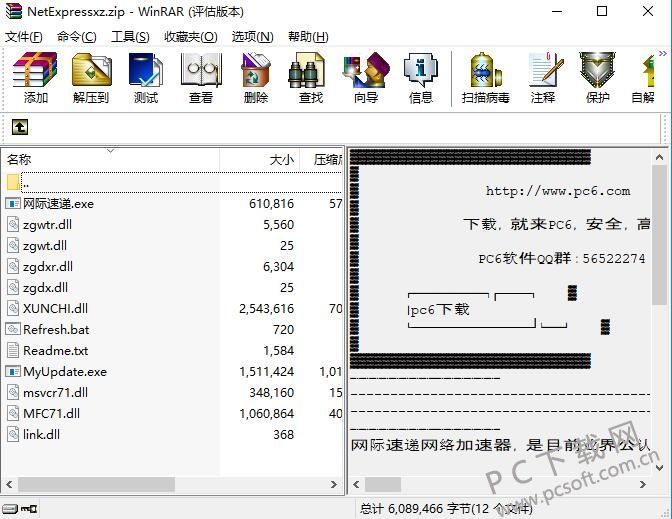Click the 测试 (Test) toolbar icon

click(x=146, y=78)
